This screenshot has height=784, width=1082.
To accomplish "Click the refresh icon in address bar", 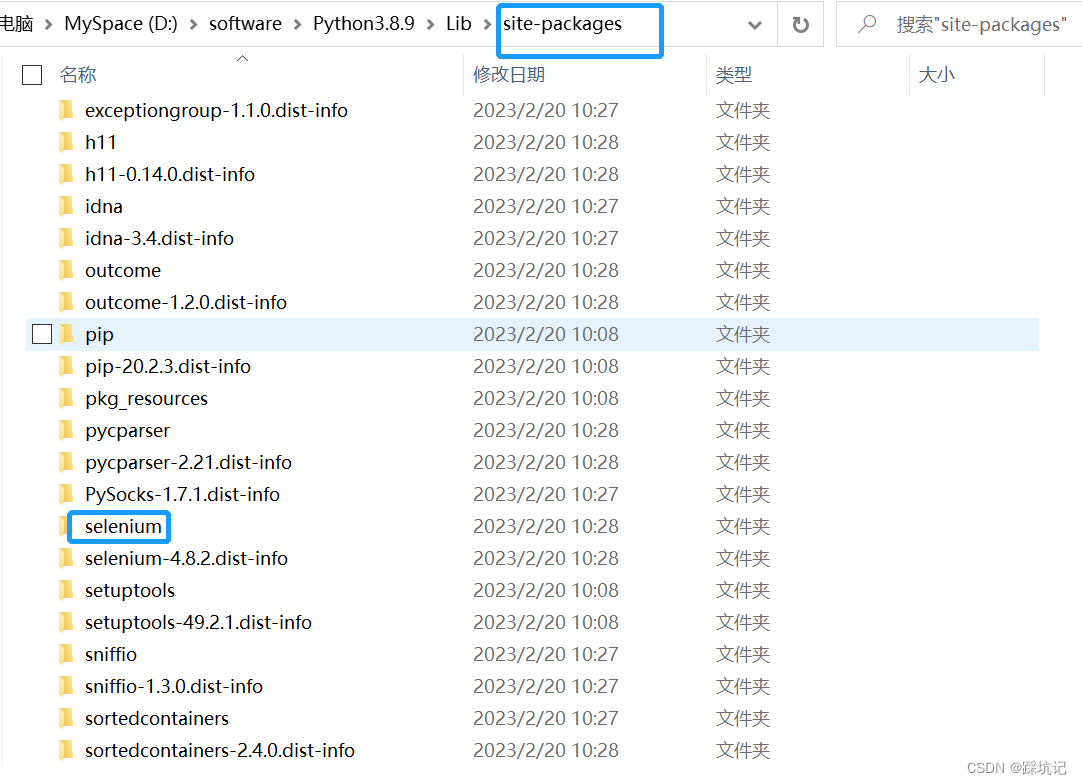I will point(800,24).
